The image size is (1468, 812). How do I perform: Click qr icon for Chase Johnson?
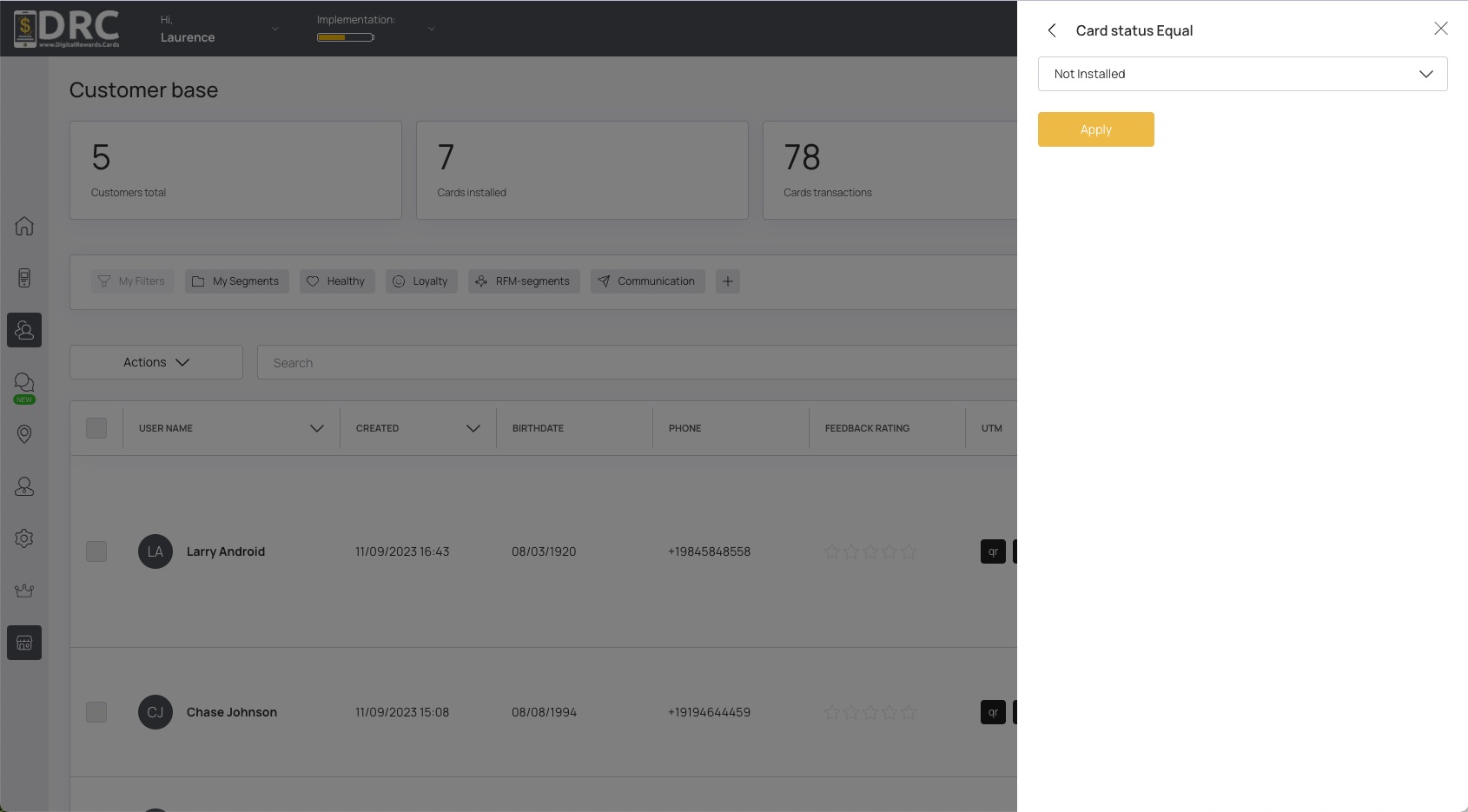point(993,712)
